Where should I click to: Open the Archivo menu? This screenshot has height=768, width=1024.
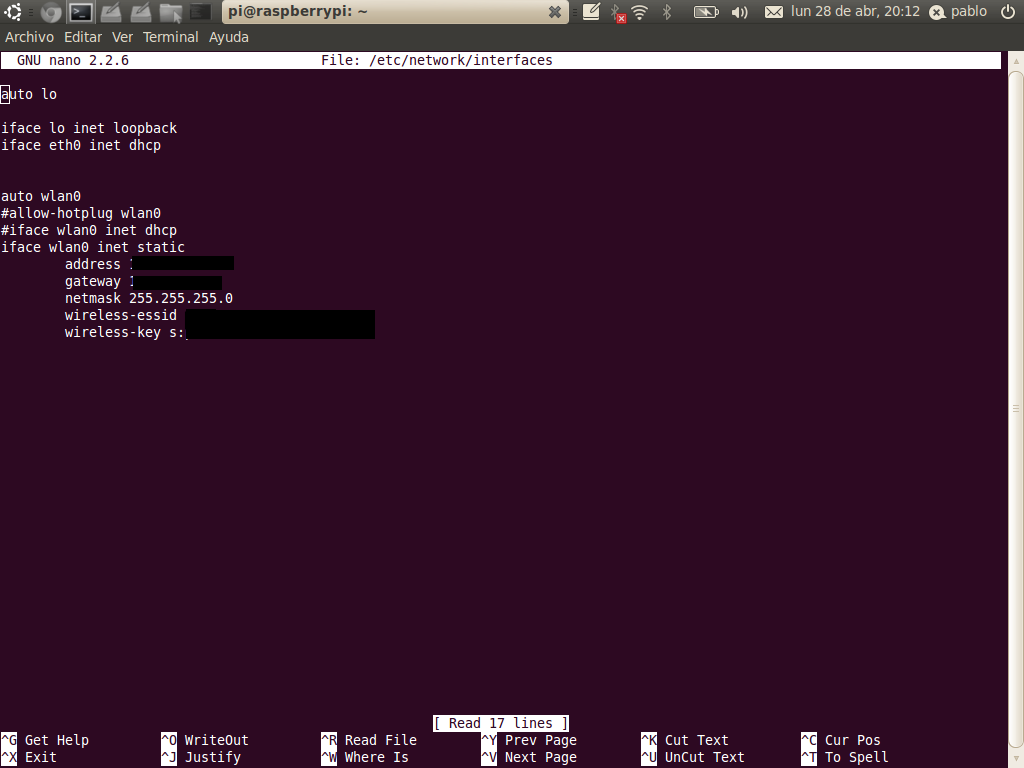click(28, 37)
